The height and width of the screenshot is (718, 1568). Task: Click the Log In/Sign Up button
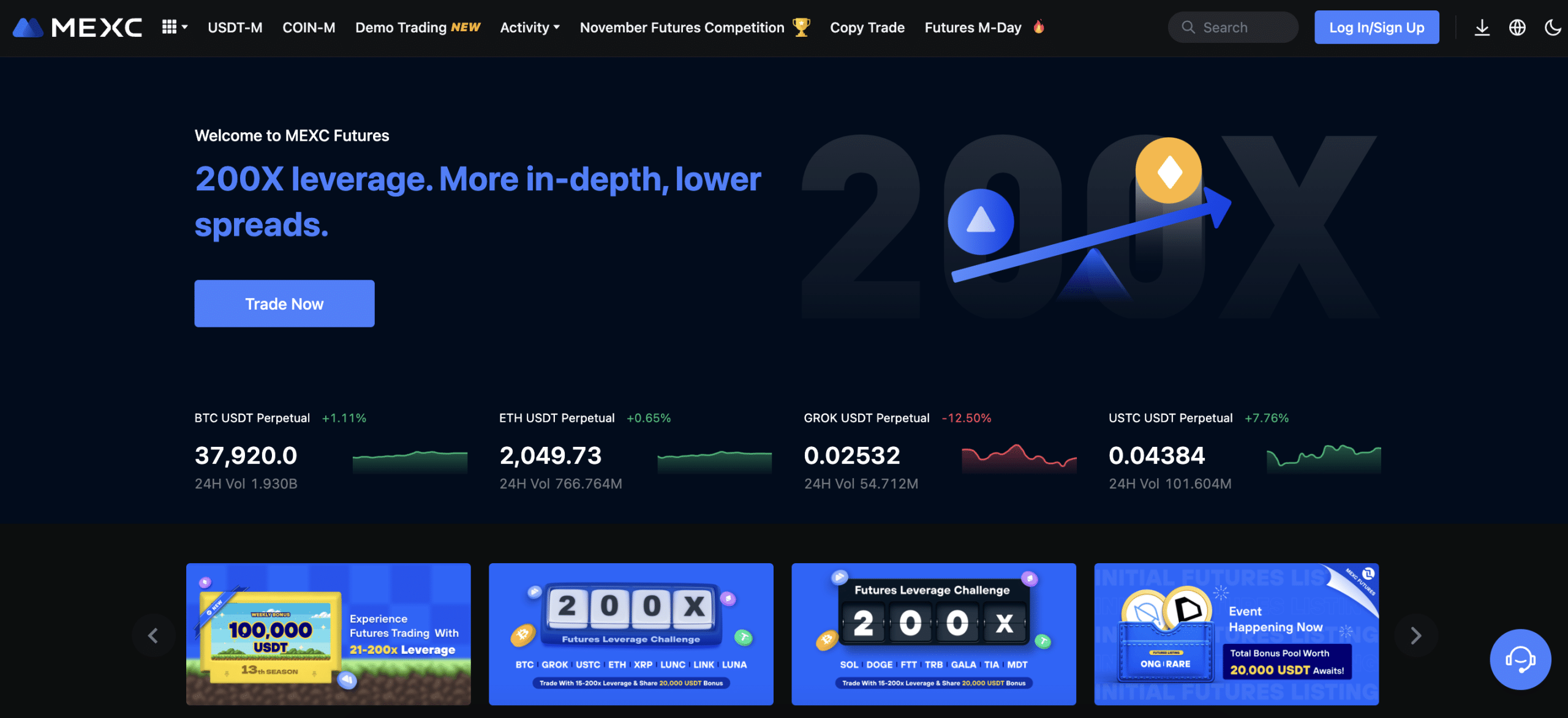(x=1377, y=26)
